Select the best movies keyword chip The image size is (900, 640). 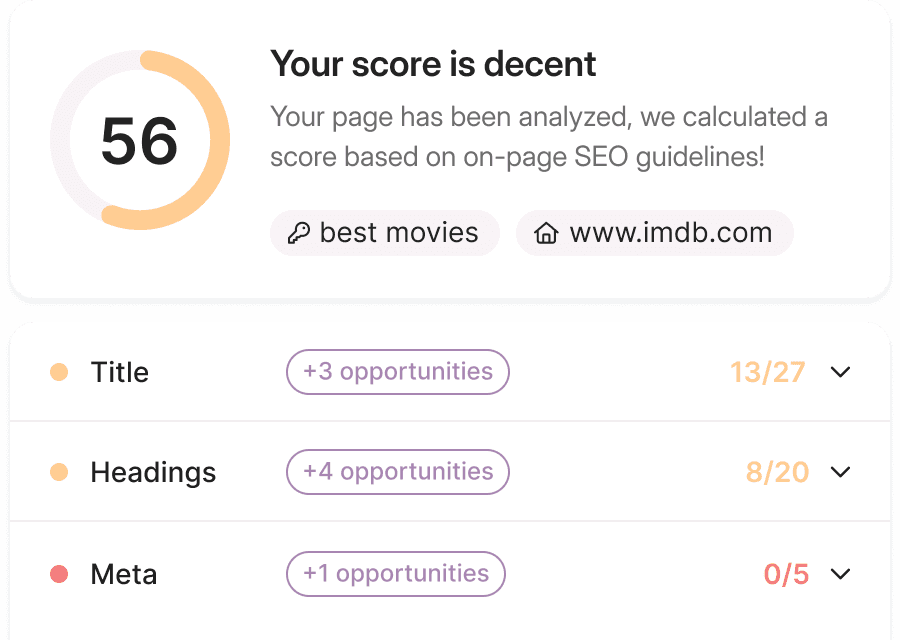point(385,233)
